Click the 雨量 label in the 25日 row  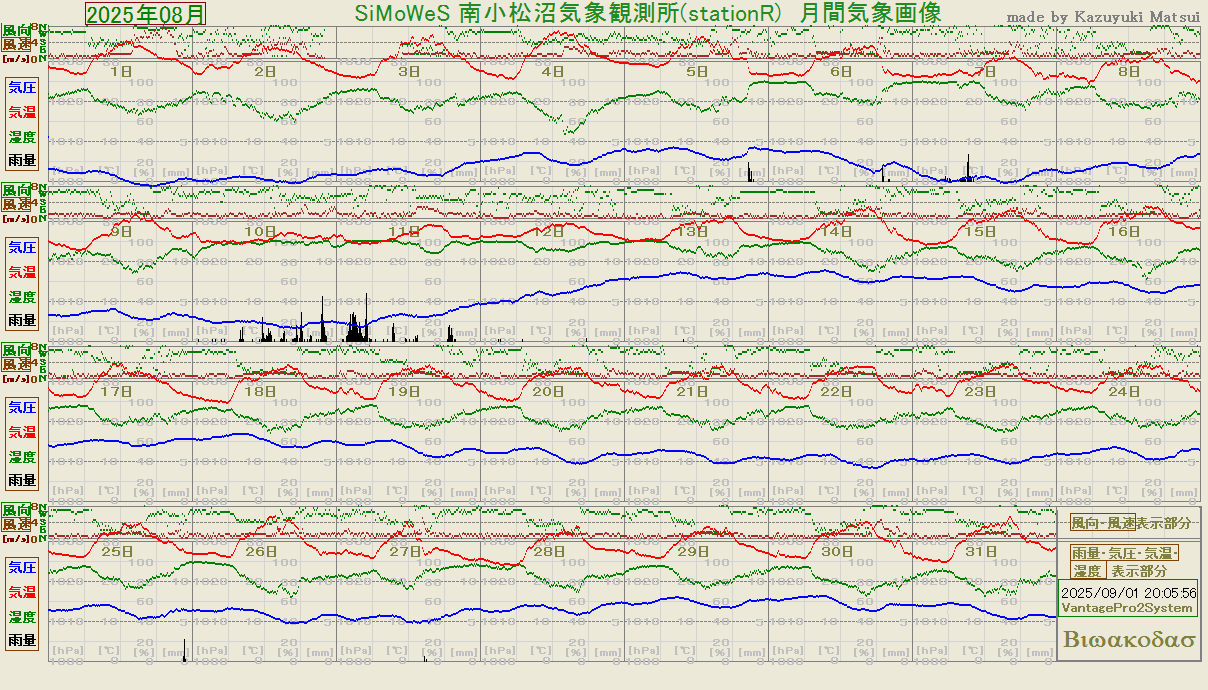(x=22, y=640)
